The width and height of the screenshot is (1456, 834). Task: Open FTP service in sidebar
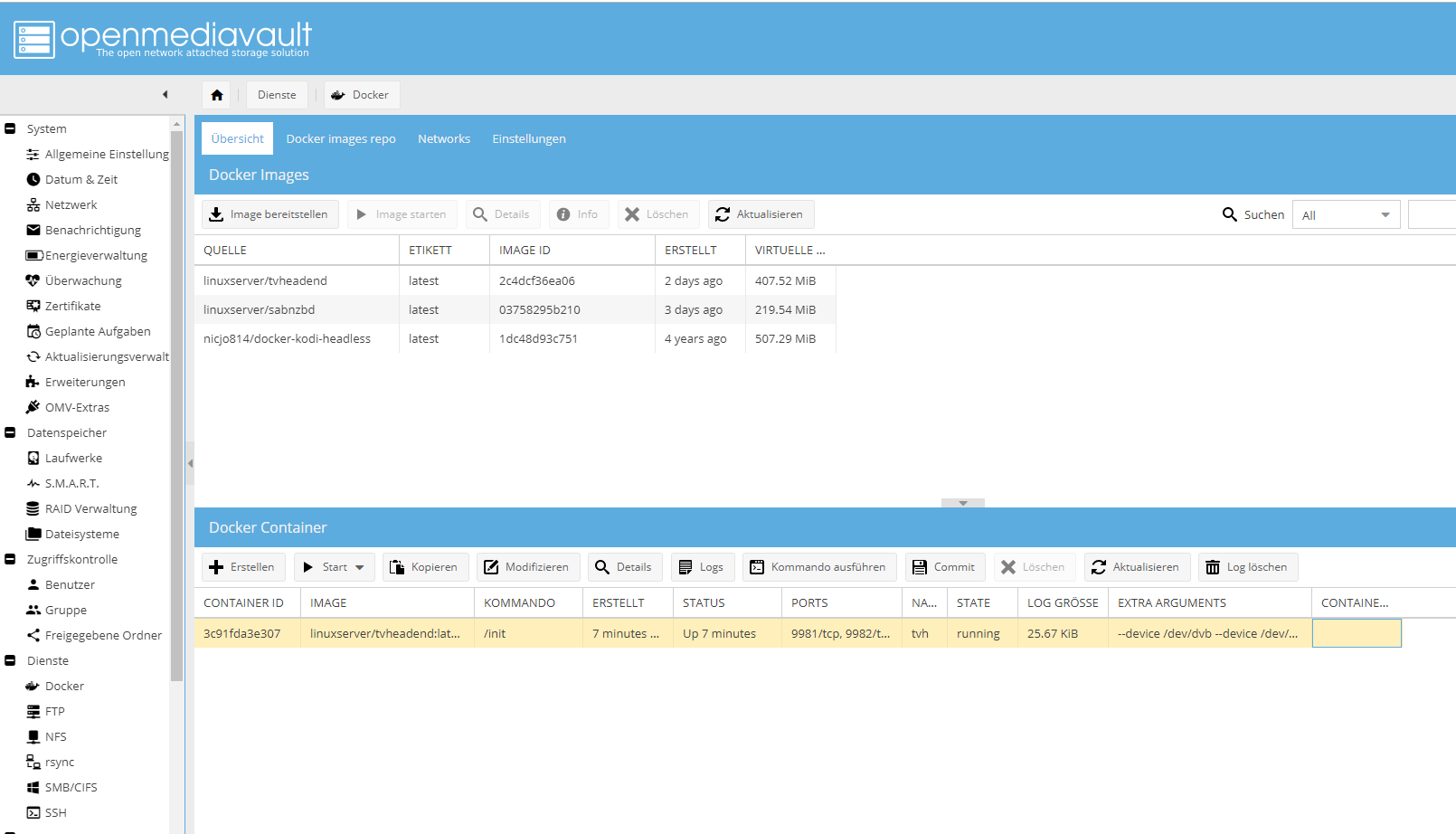45,711
